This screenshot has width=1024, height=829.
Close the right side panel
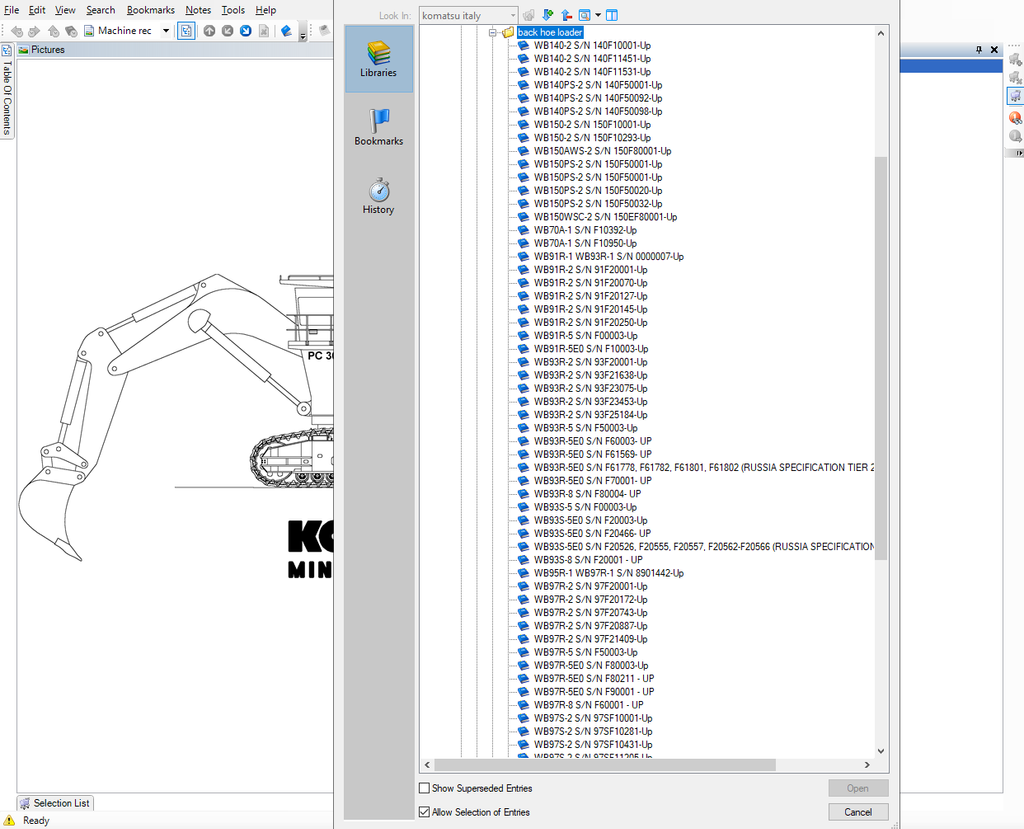(x=995, y=50)
